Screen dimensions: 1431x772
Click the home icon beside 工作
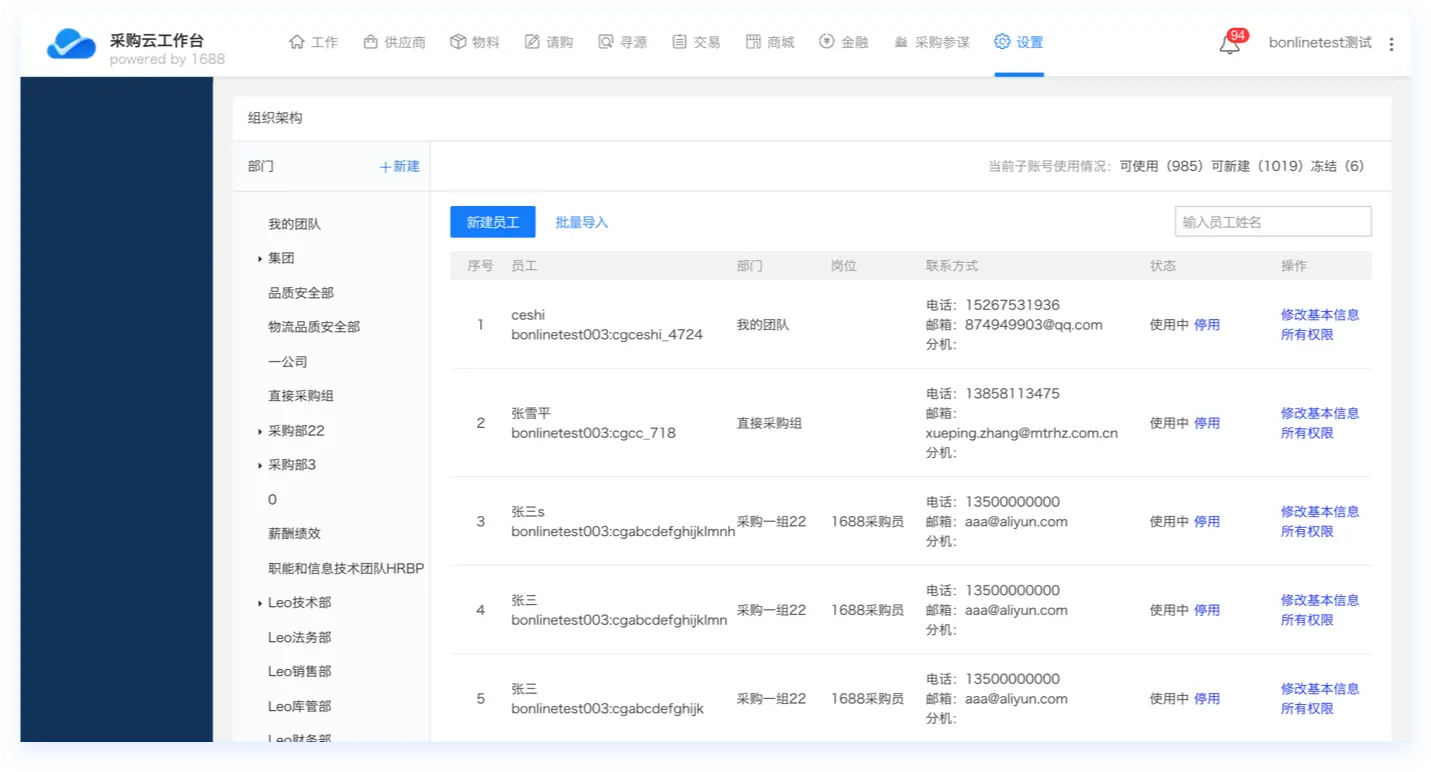click(x=296, y=42)
